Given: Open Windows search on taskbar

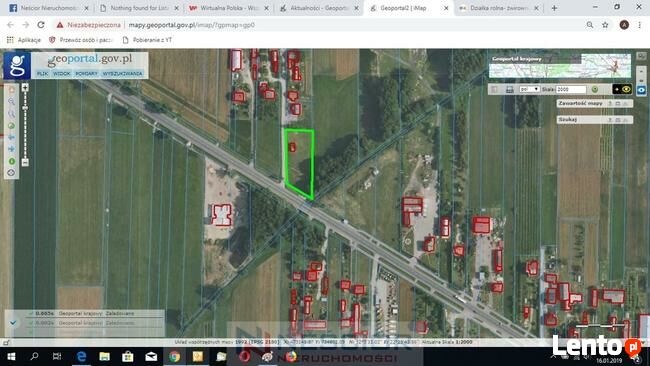Looking at the screenshot, I should tap(34, 356).
